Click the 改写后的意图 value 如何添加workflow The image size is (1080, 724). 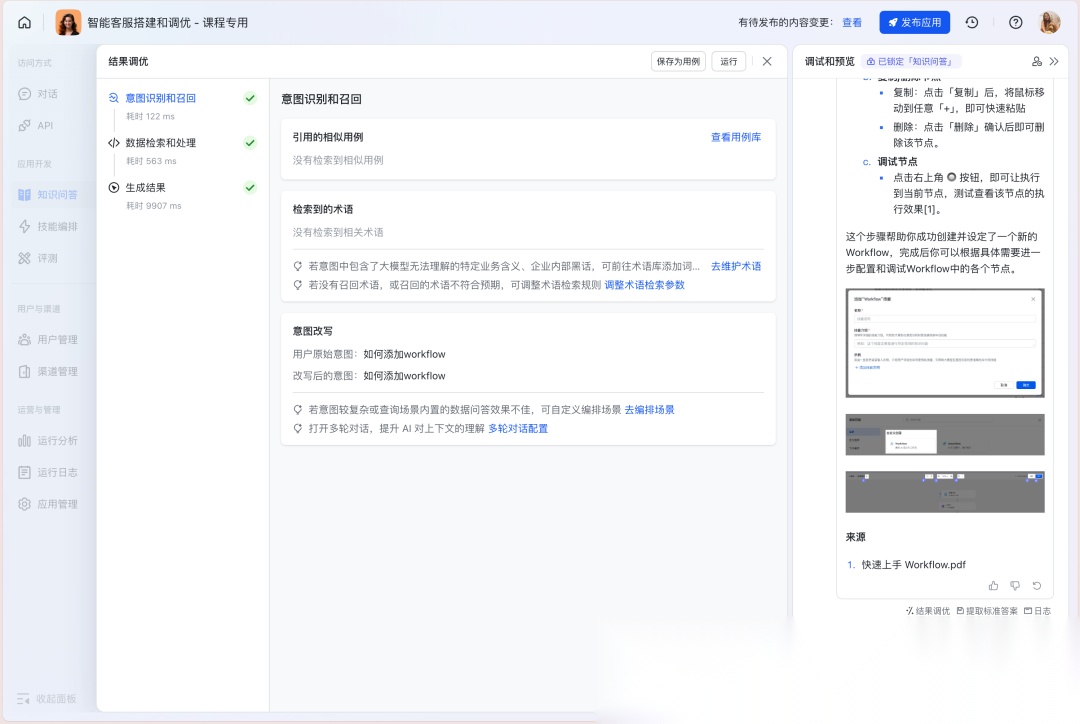[x=404, y=376]
